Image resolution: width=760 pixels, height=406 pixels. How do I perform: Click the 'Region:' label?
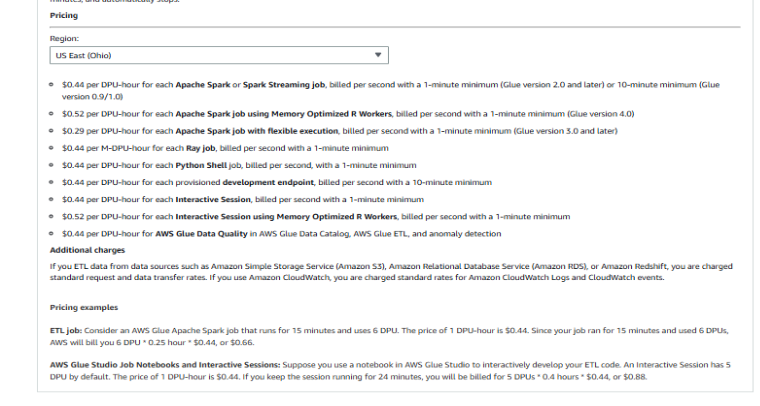point(64,39)
